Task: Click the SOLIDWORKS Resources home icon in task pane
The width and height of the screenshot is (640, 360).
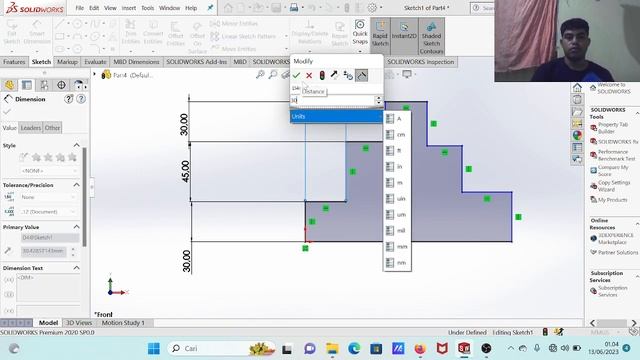Action: coord(577,88)
